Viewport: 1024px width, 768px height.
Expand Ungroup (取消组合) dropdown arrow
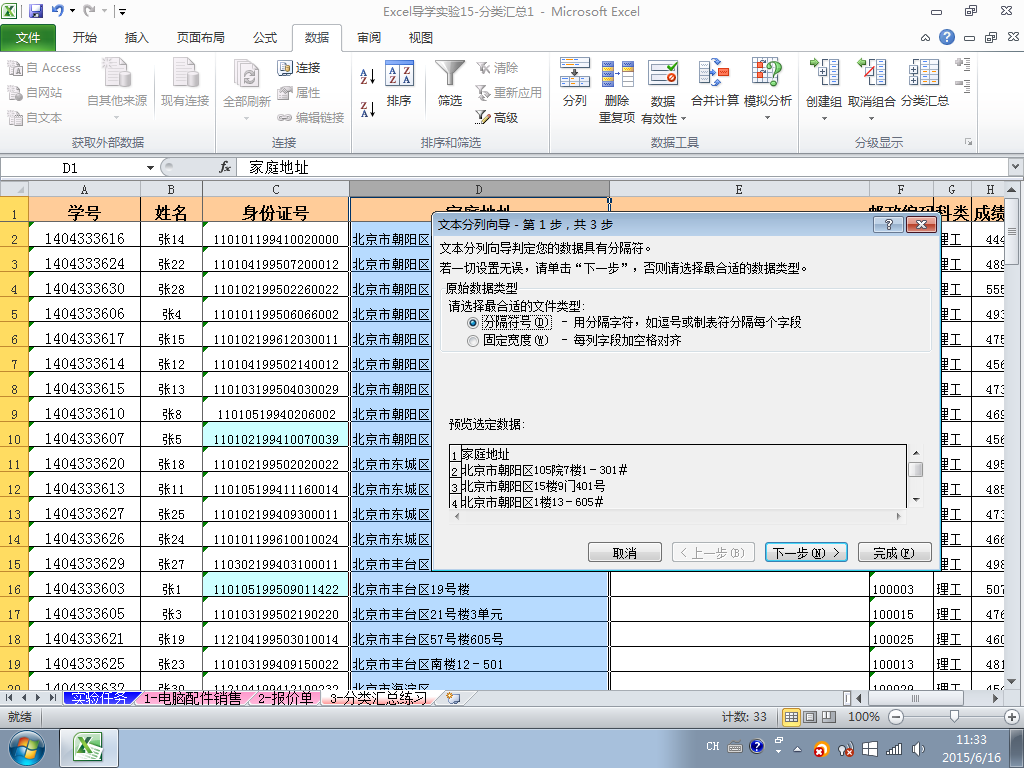pos(872,119)
